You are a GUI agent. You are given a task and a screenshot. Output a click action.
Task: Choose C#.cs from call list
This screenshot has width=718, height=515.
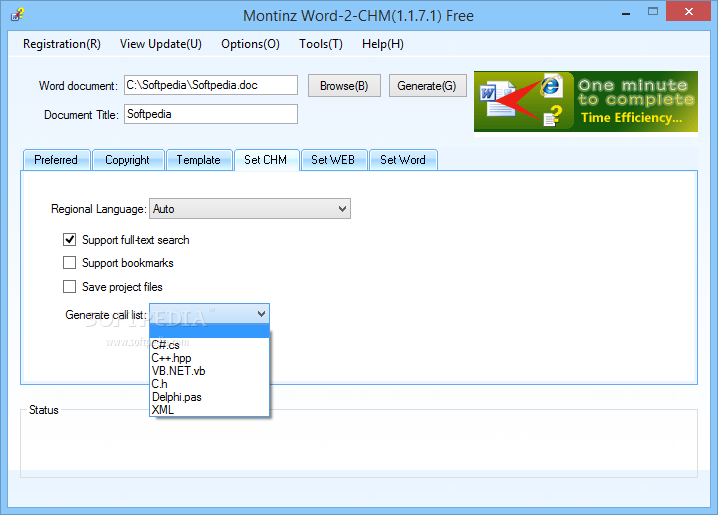pyautogui.click(x=209, y=345)
